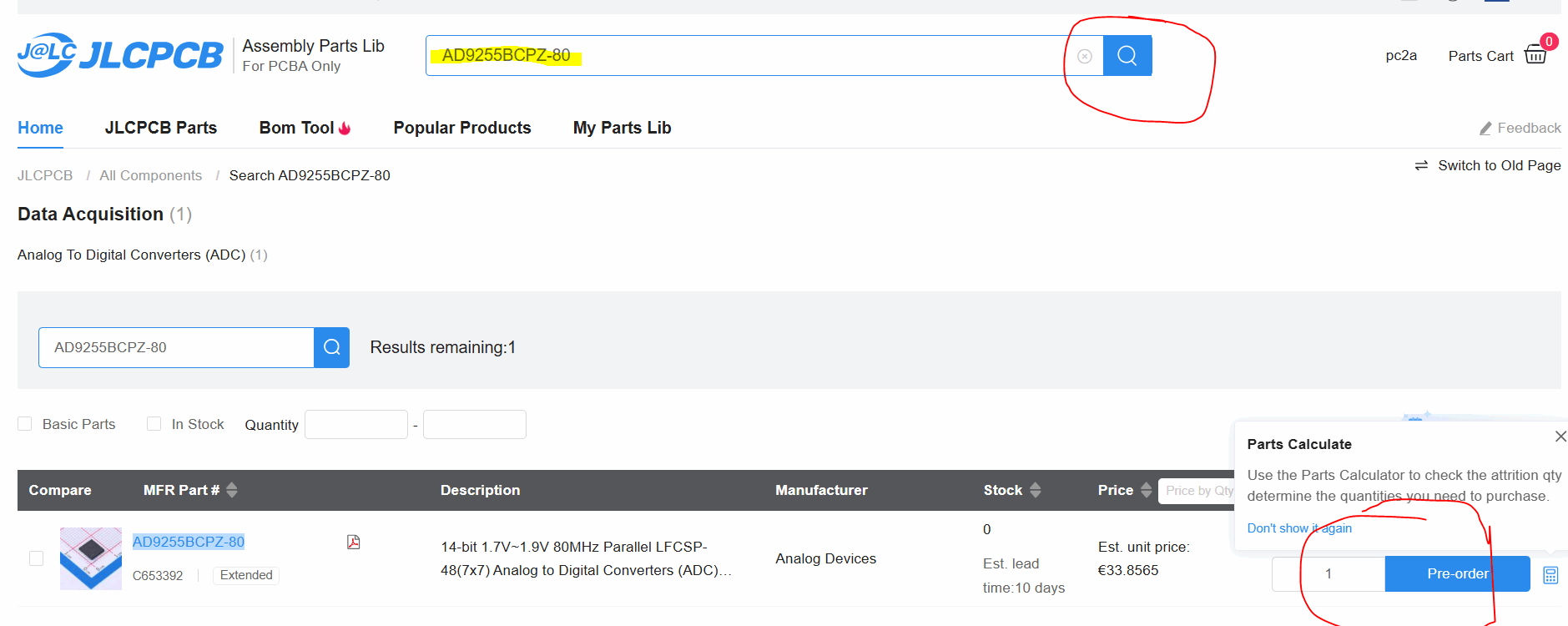Click the Est. lead time:10 days text
The image size is (1568, 626).
click(1024, 576)
